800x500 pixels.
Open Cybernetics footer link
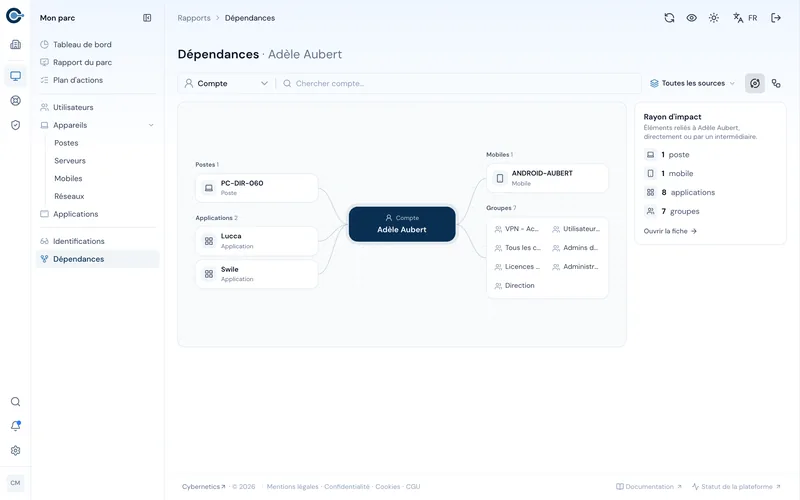click(204, 487)
